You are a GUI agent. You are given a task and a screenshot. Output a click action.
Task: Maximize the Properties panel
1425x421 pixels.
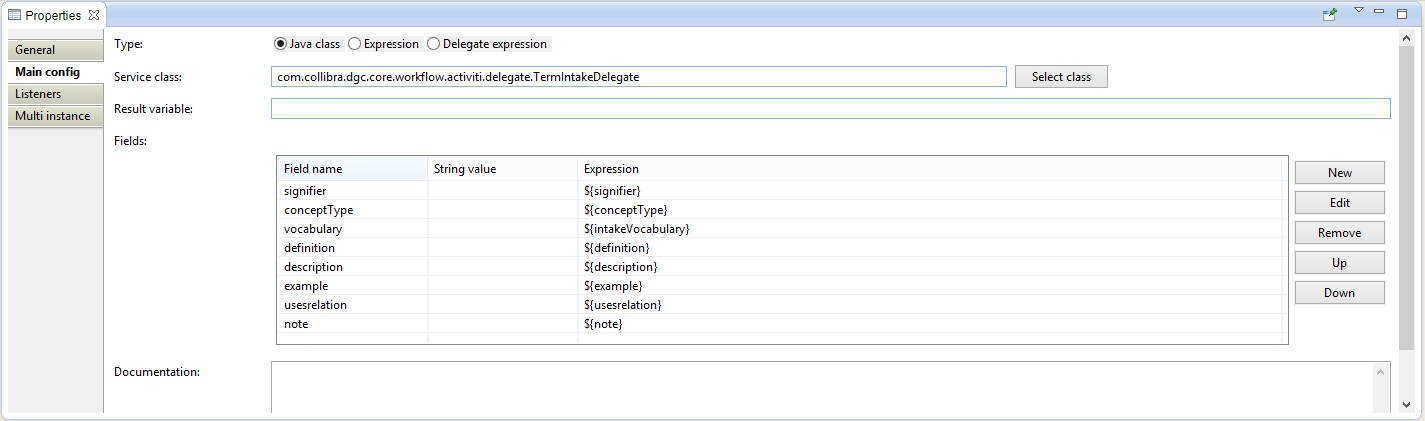[1402, 13]
